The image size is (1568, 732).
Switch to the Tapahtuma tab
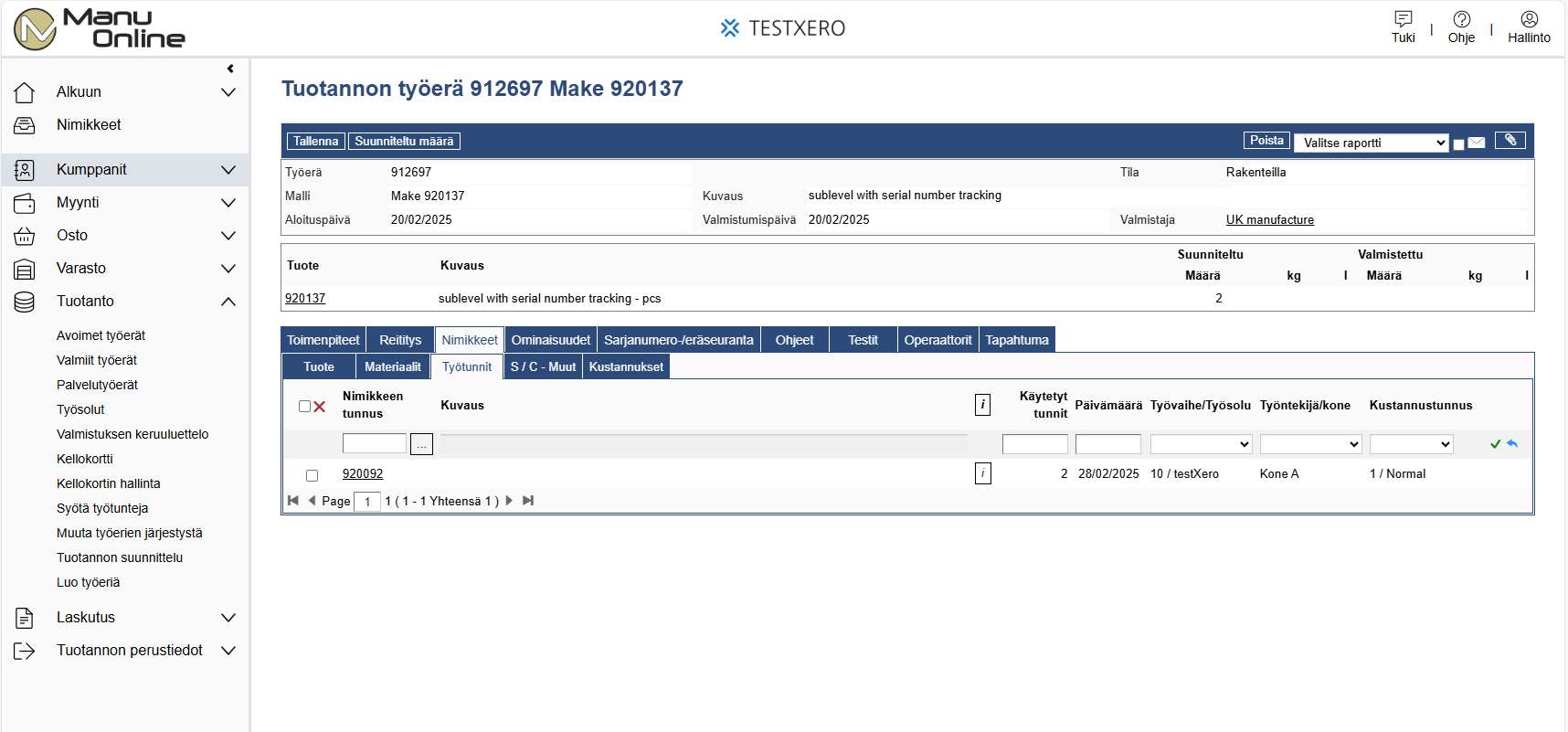coord(1017,340)
